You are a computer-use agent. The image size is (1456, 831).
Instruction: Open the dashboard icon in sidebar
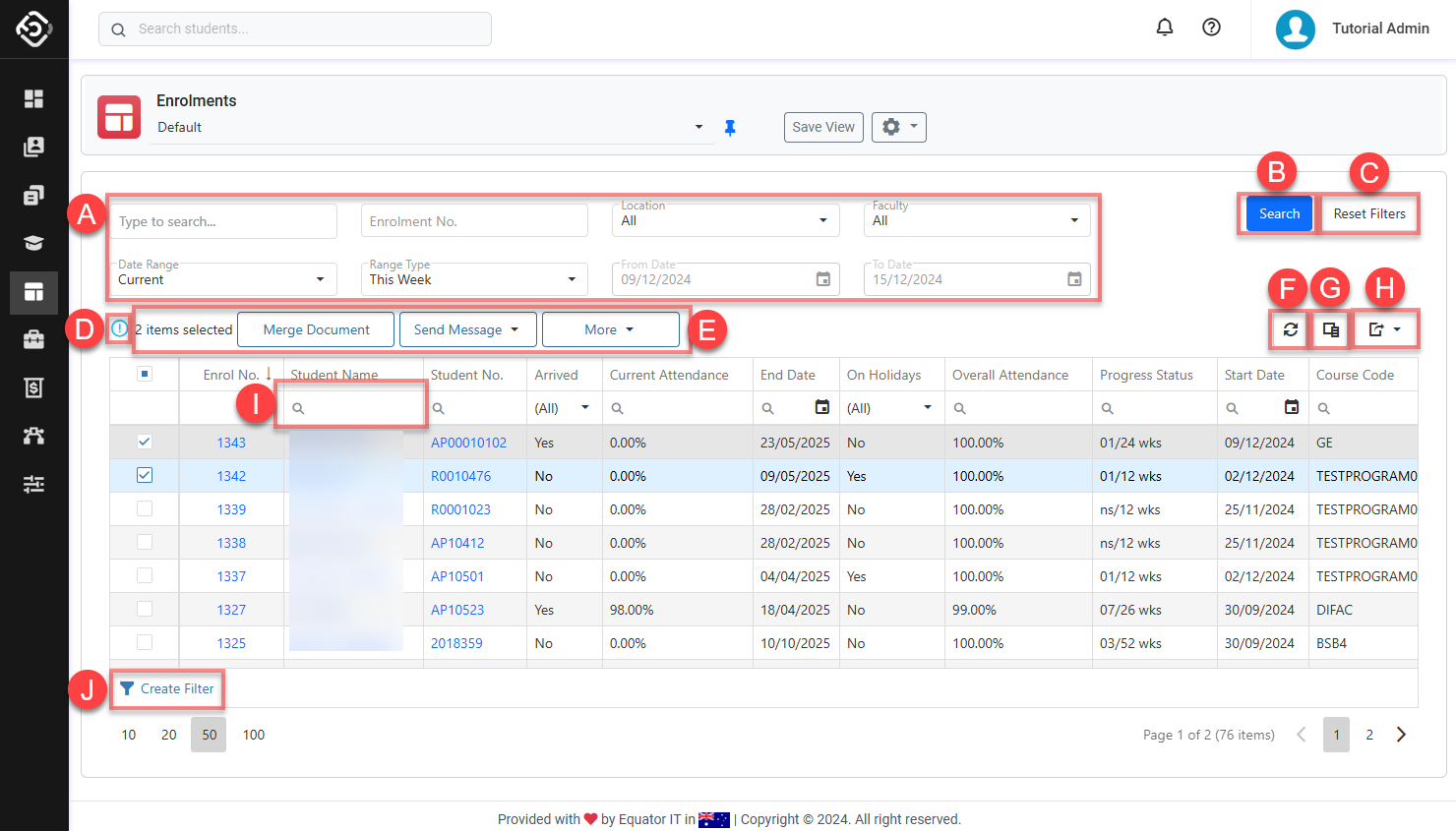tap(33, 98)
